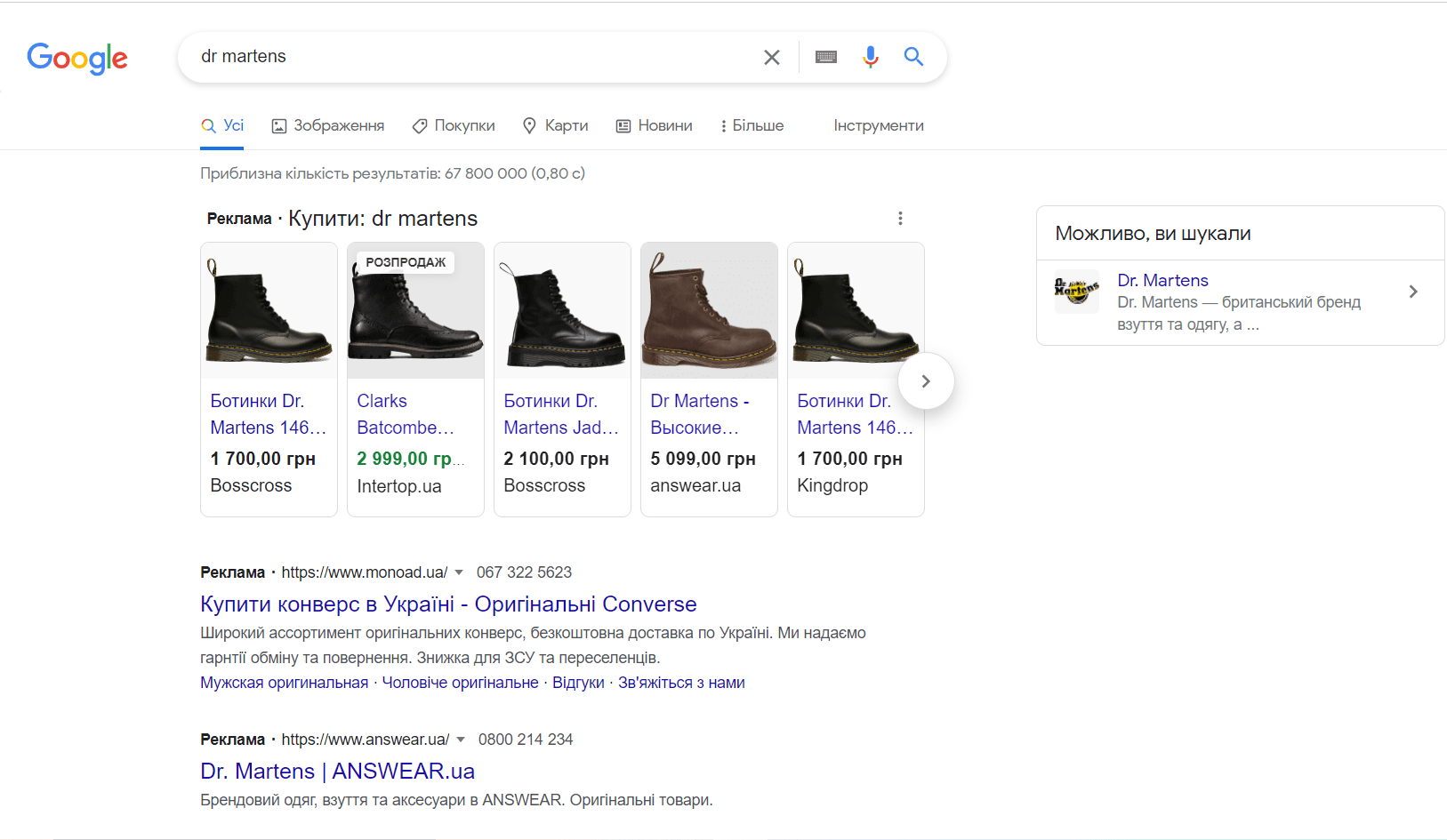
Task: Click into the search input field
Action: [x=471, y=57]
